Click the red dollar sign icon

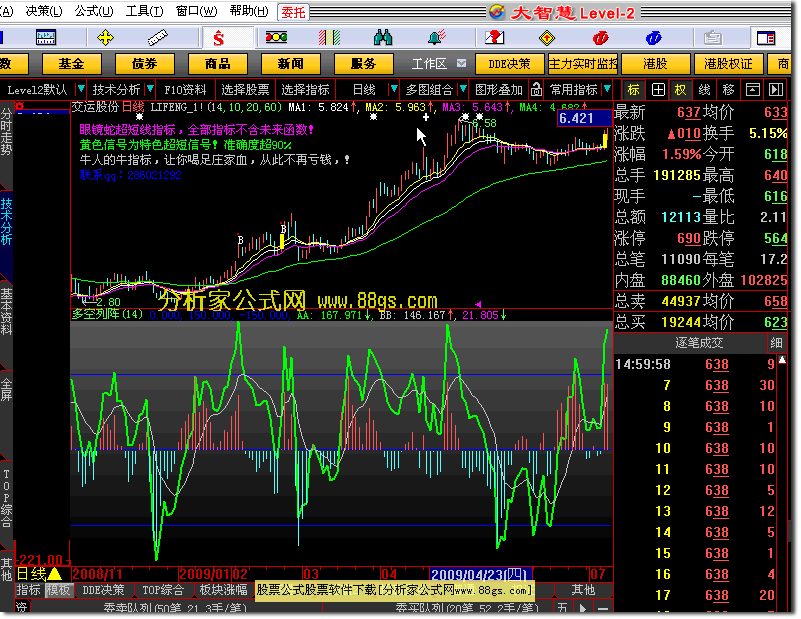[x=219, y=38]
